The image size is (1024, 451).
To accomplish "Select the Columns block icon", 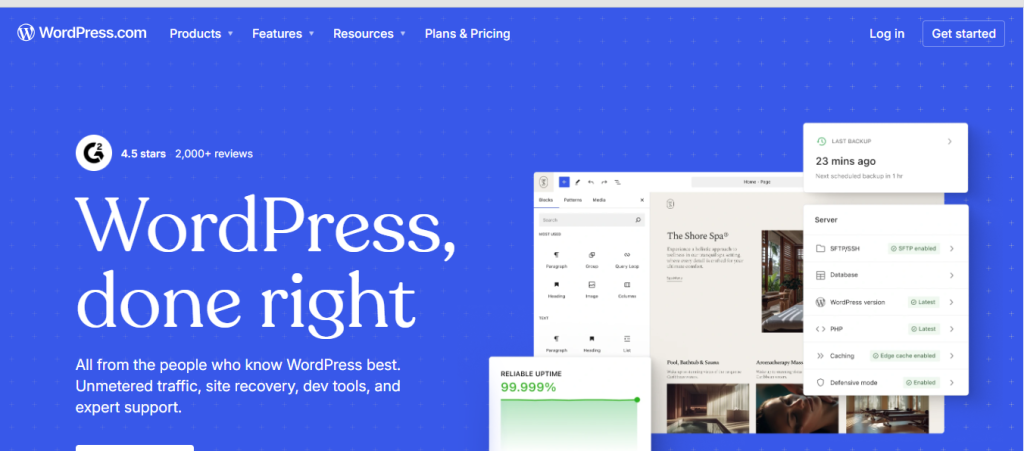I will 626,286.
